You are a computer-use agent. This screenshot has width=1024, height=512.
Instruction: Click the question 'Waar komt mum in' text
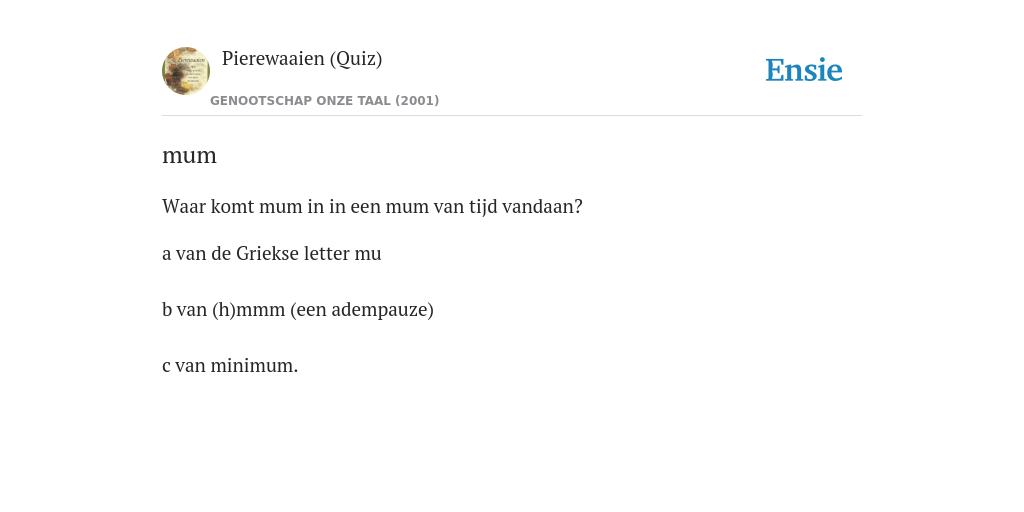click(372, 207)
